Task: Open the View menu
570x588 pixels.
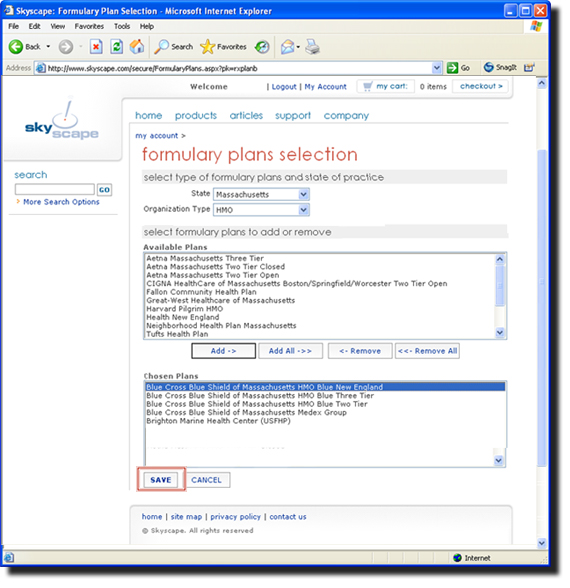Action: coord(58,26)
